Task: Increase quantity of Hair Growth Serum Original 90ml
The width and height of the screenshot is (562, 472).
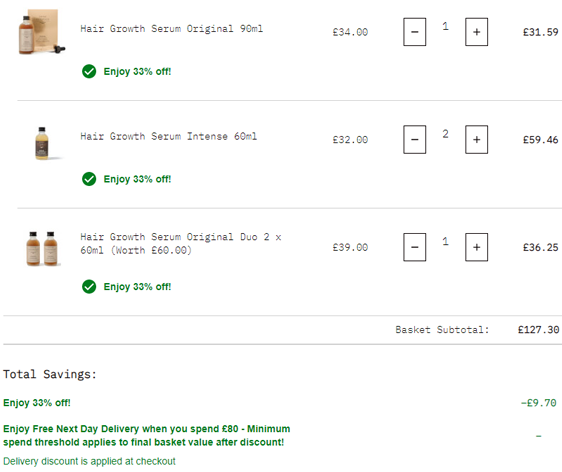Action: (476, 32)
